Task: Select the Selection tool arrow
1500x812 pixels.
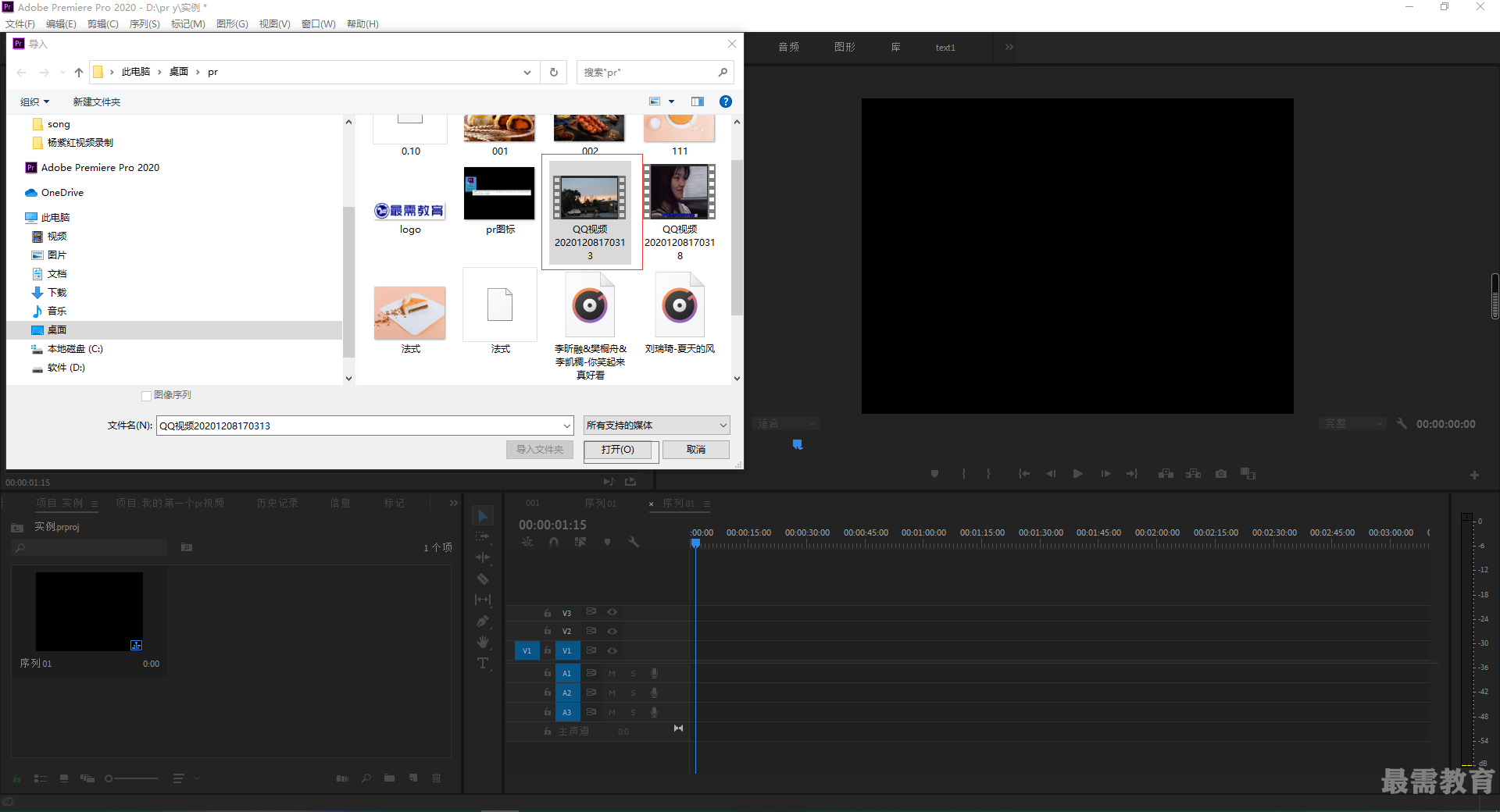Action: point(483,516)
